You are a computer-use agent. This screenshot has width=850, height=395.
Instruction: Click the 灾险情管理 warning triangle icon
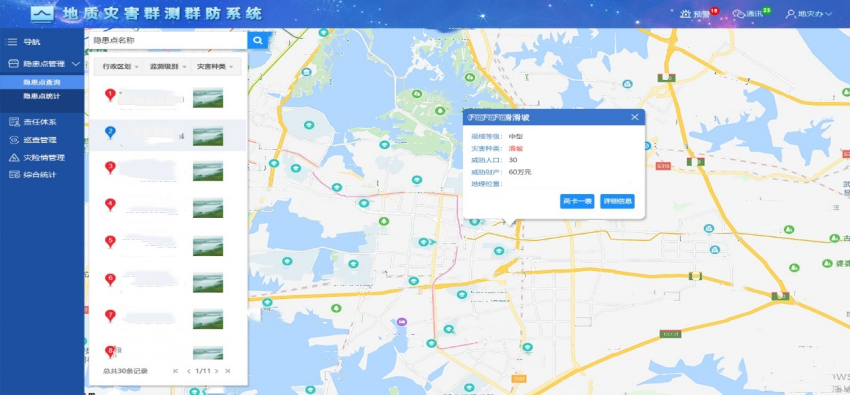click(14, 158)
